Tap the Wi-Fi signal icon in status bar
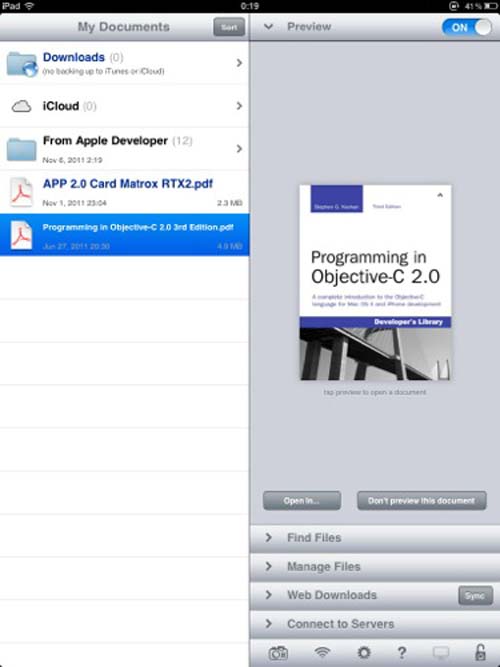The width and height of the screenshot is (500, 667). 29,6
